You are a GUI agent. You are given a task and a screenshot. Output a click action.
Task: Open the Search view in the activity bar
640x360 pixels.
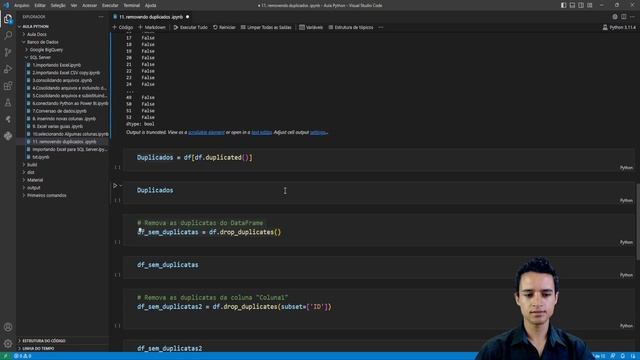point(8,36)
